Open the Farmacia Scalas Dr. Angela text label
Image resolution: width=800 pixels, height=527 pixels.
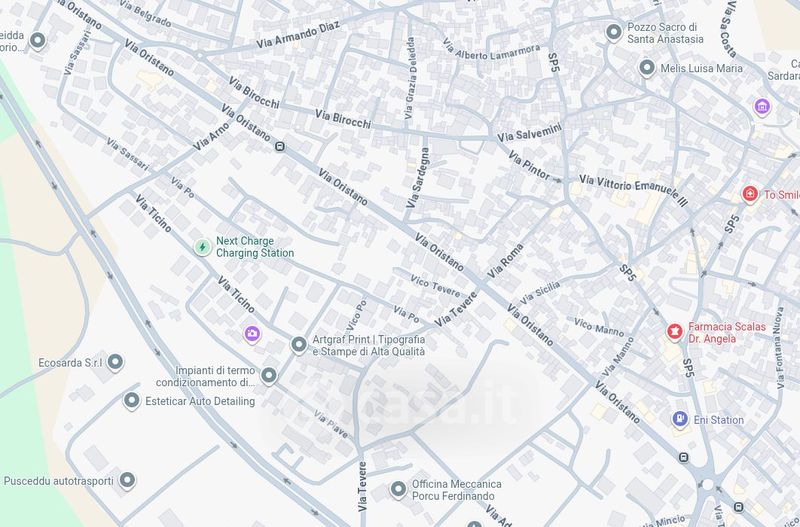pyautogui.click(x=727, y=333)
